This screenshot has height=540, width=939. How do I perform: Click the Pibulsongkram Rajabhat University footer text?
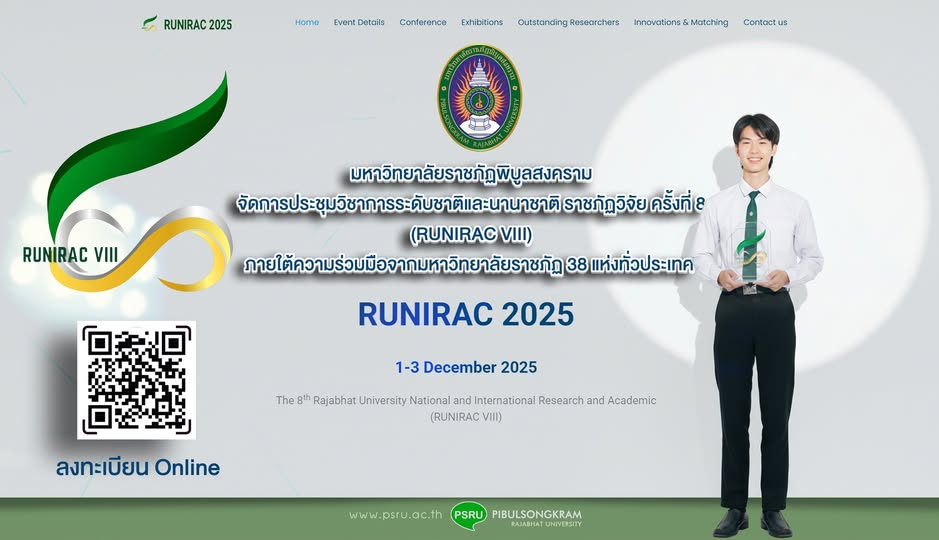tap(536, 516)
